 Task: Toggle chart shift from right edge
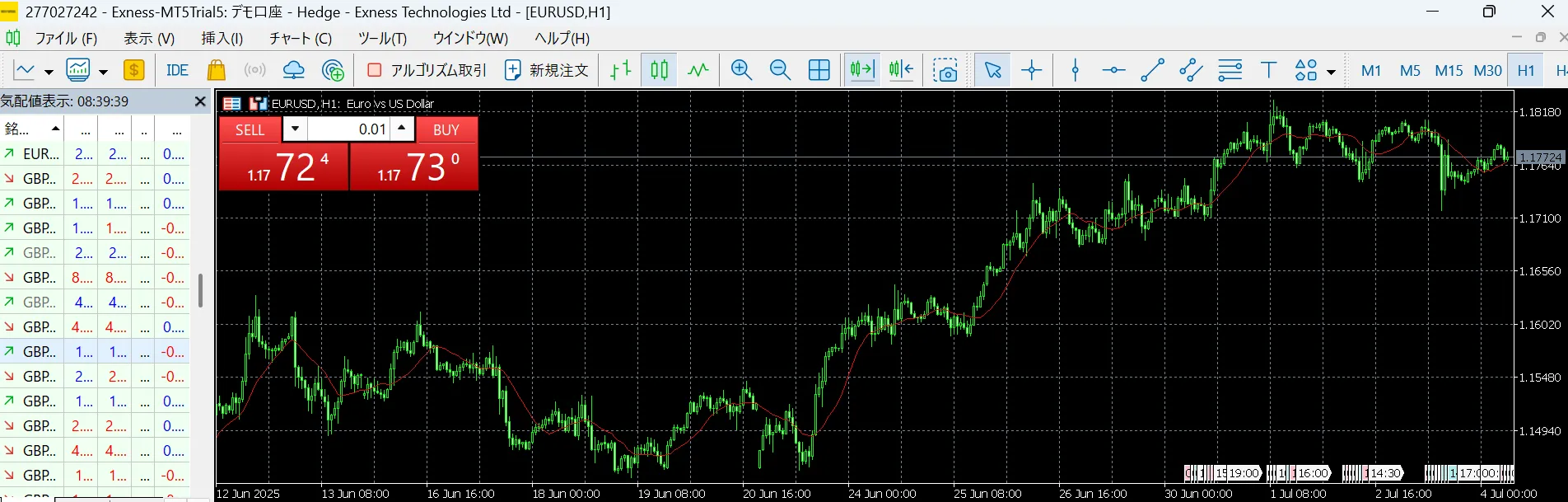click(x=902, y=70)
